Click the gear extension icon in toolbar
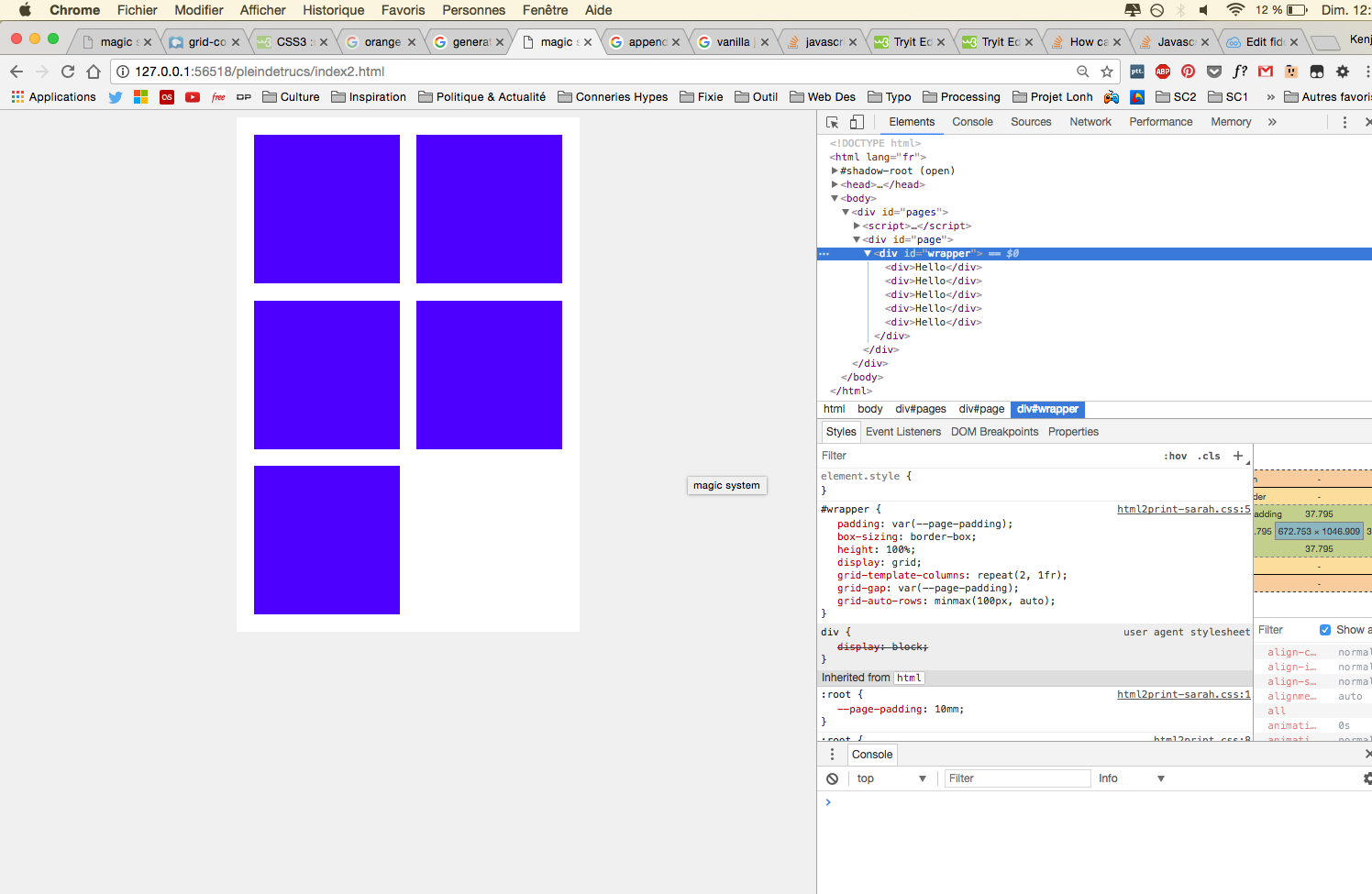The height and width of the screenshot is (894, 1372). point(1343,72)
